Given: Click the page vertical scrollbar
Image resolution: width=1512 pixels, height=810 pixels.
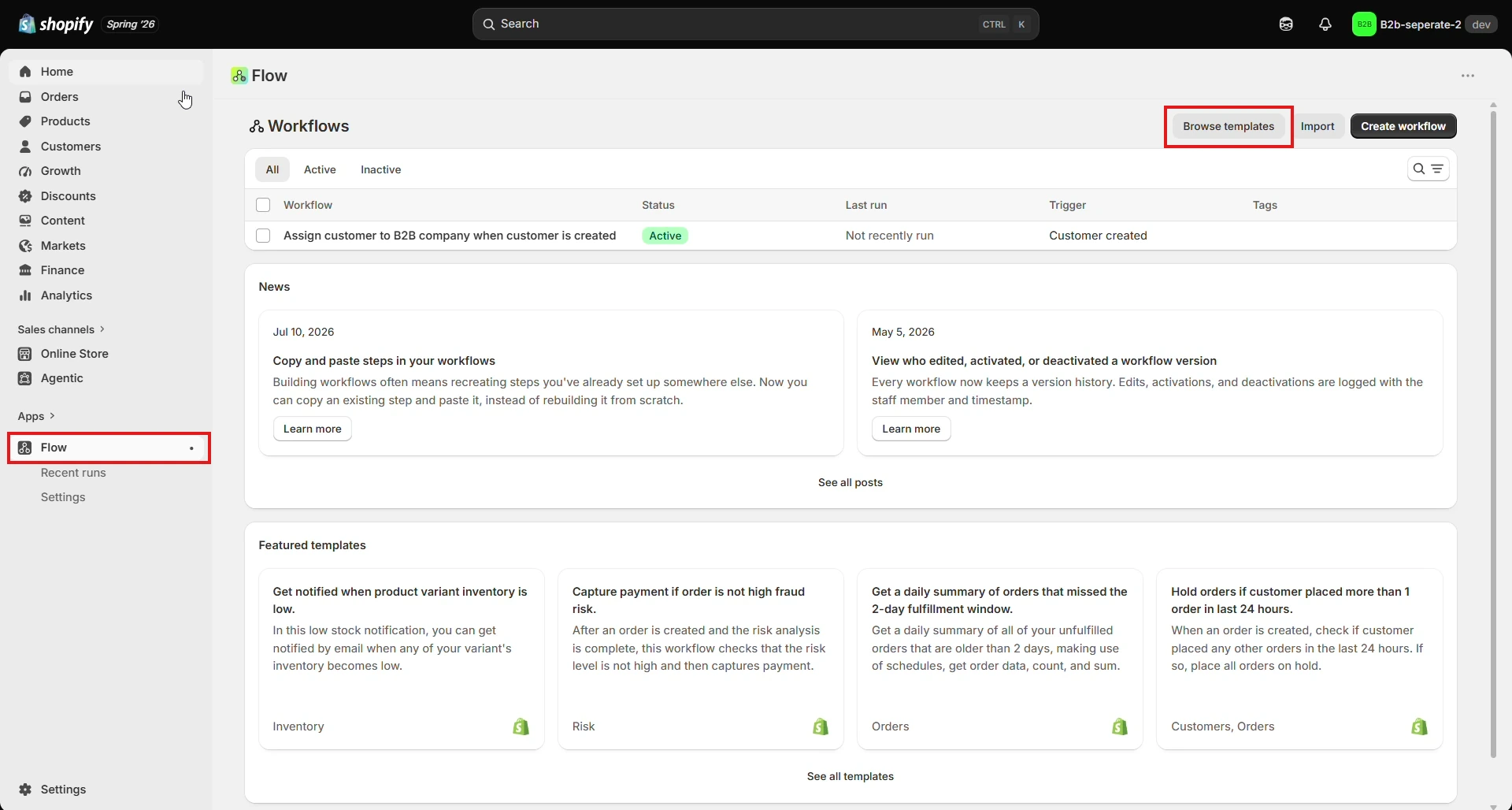Looking at the screenshot, I should click(1493, 433).
